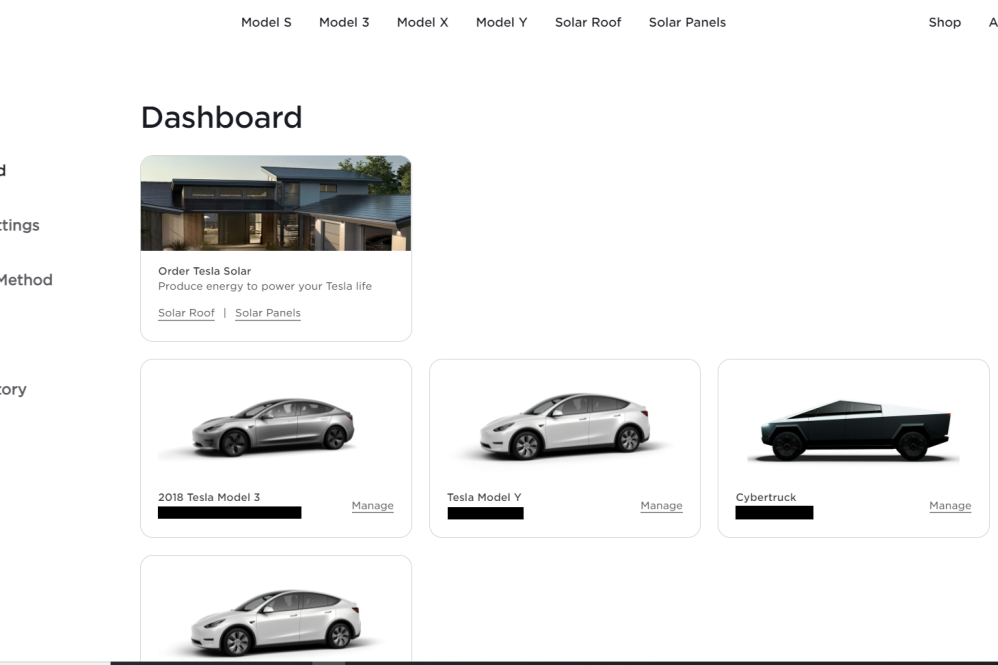Open the Shop page
This screenshot has height=665, width=998.
point(944,22)
